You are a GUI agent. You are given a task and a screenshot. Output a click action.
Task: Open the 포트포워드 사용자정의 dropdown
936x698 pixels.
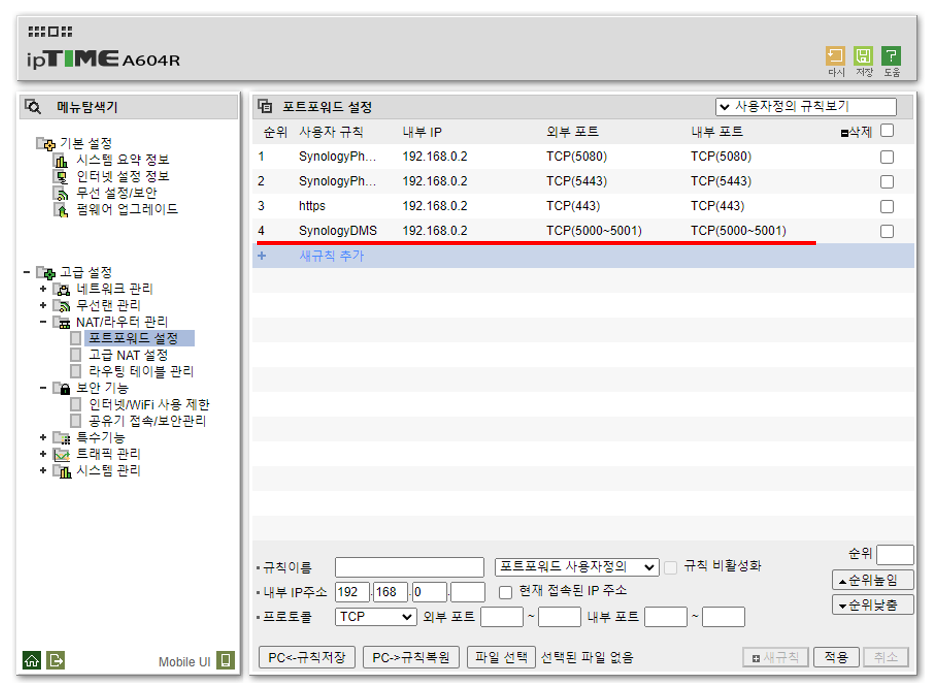click(577, 567)
